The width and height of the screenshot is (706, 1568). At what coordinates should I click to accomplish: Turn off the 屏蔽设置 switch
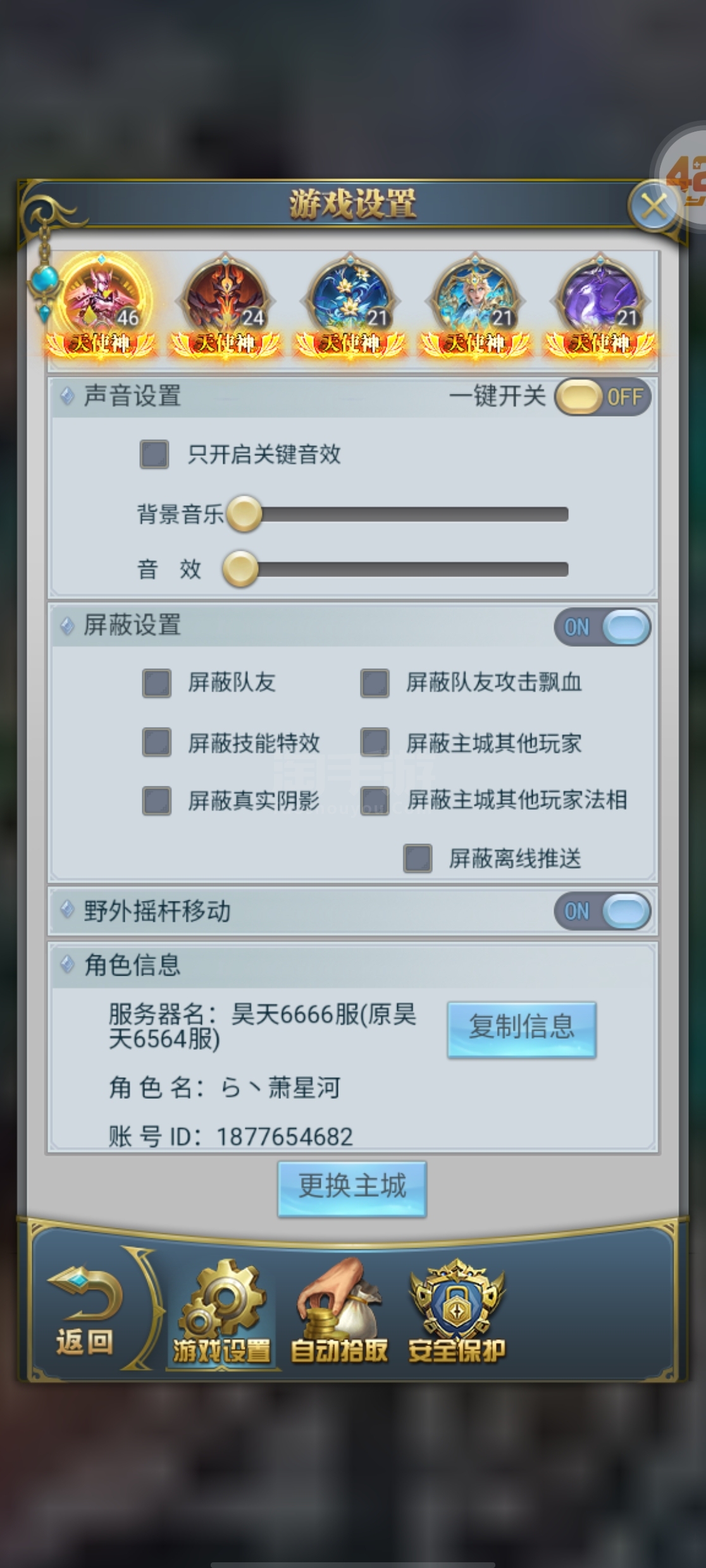[602, 627]
